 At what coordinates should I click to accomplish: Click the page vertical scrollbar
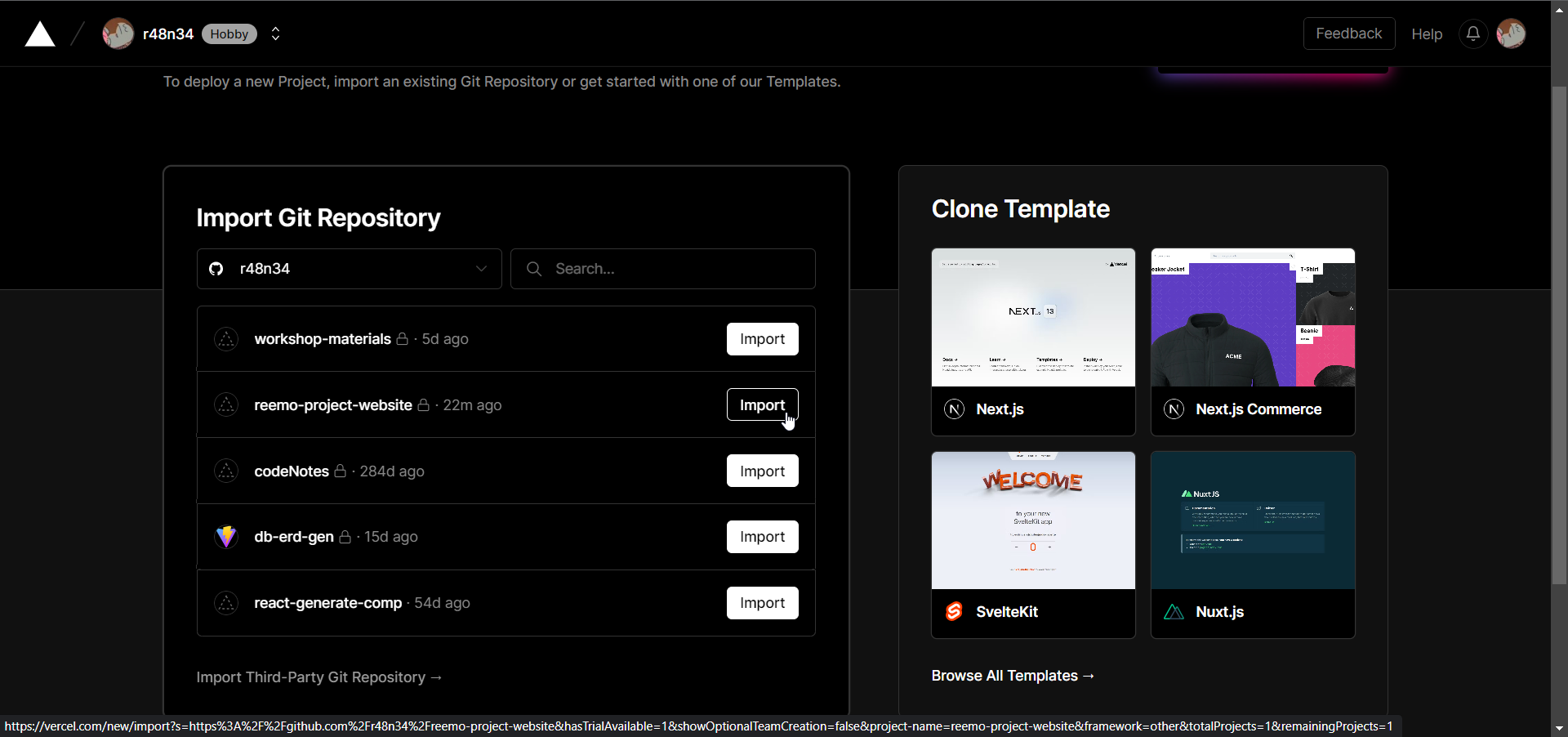1559,335
